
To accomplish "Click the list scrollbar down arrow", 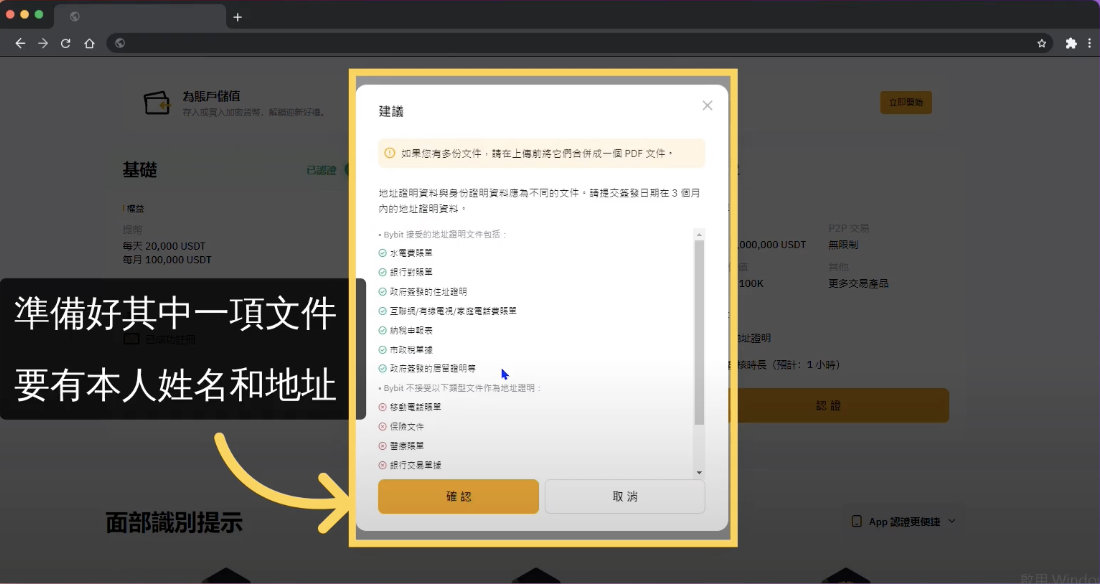I will pyautogui.click(x=699, y=472).
